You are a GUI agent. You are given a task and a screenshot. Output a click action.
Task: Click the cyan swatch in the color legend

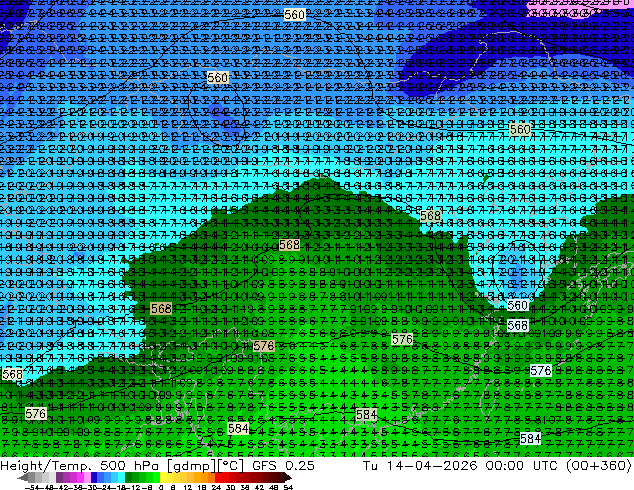click(121, 477)
